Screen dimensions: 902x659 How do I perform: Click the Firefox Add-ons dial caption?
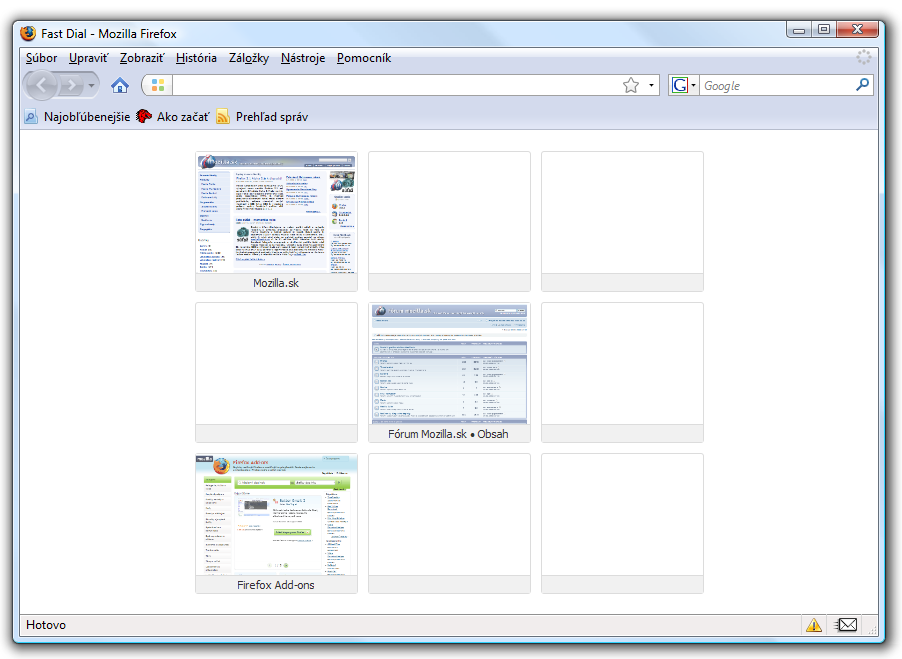click(276, 585)
